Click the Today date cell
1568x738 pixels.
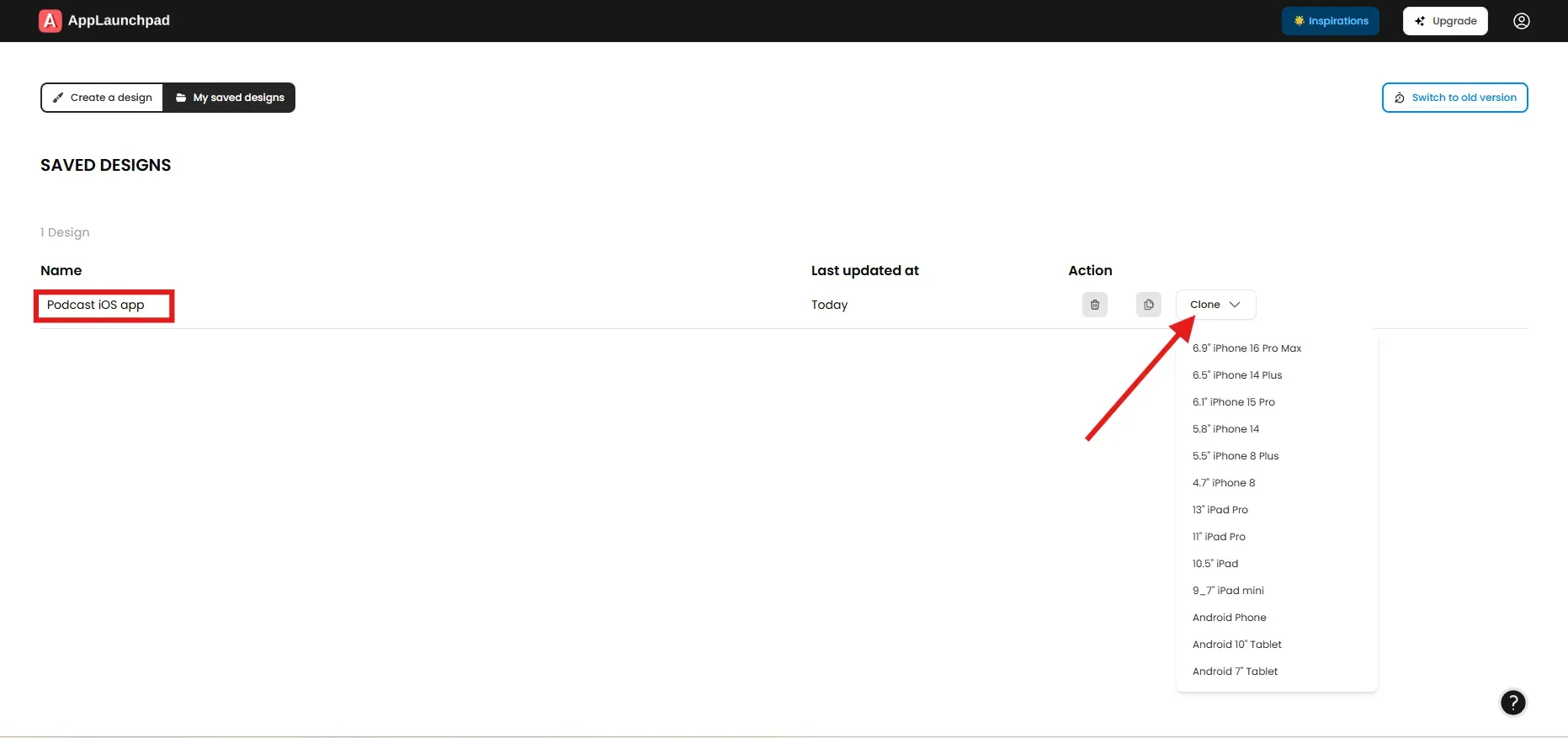[829, 305]
